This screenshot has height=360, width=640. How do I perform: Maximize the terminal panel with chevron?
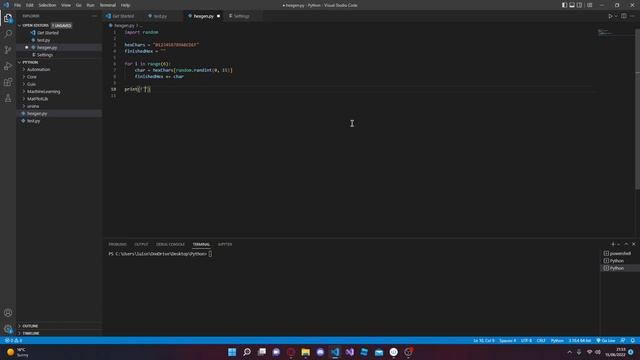coord(626,244)
